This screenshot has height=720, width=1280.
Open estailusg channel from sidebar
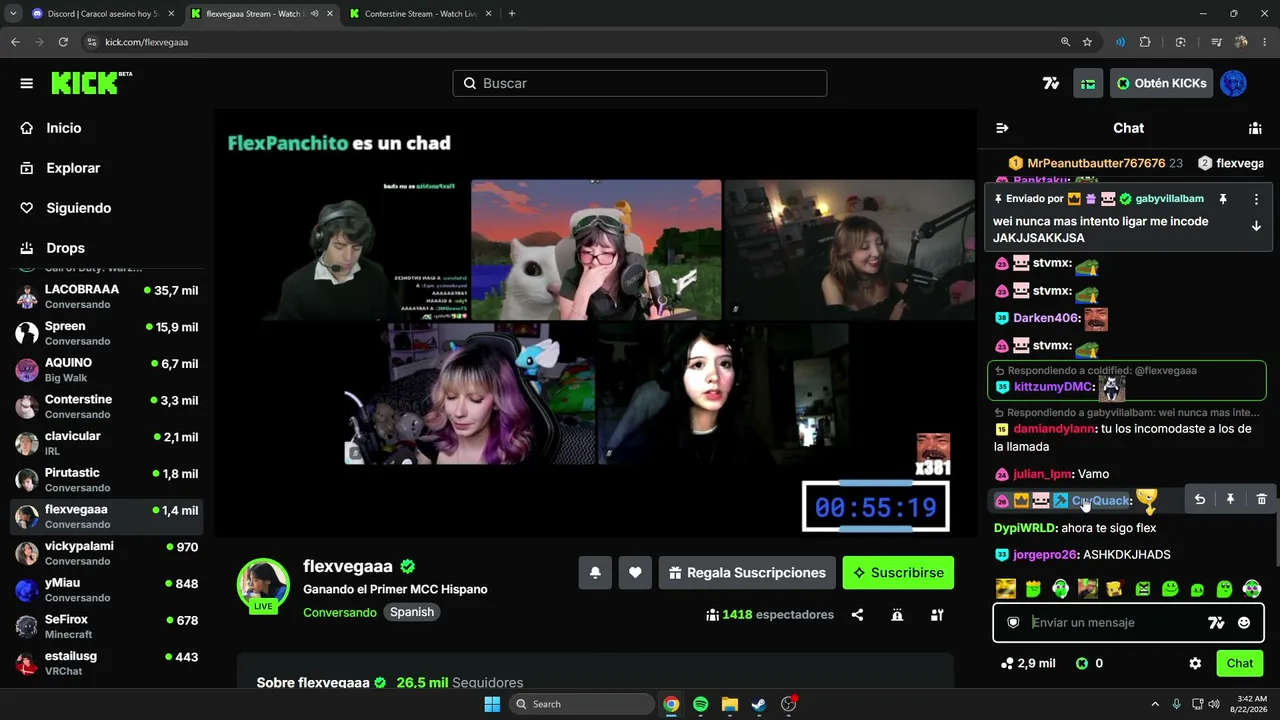107,663
